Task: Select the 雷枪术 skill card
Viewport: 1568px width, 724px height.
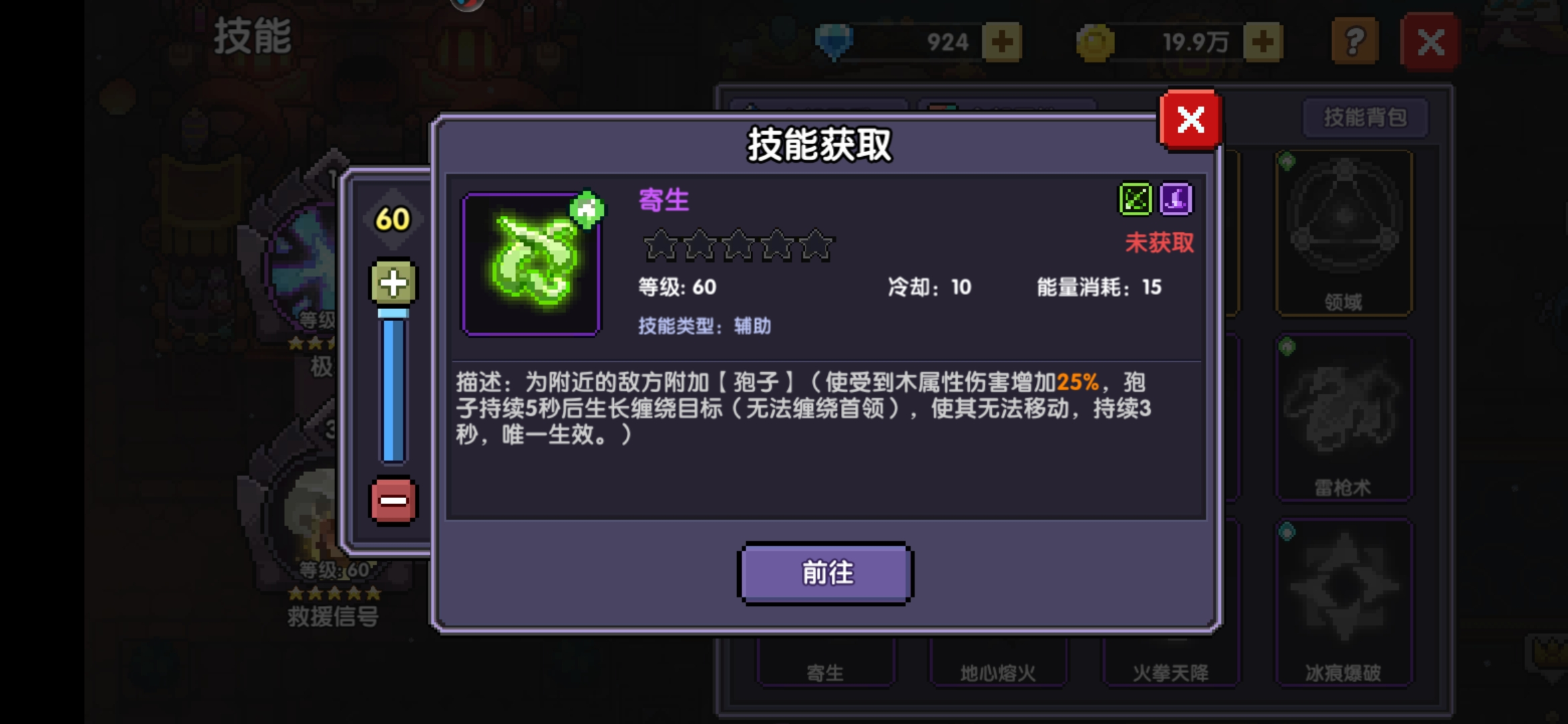Action: click(x=1344, y=418)
